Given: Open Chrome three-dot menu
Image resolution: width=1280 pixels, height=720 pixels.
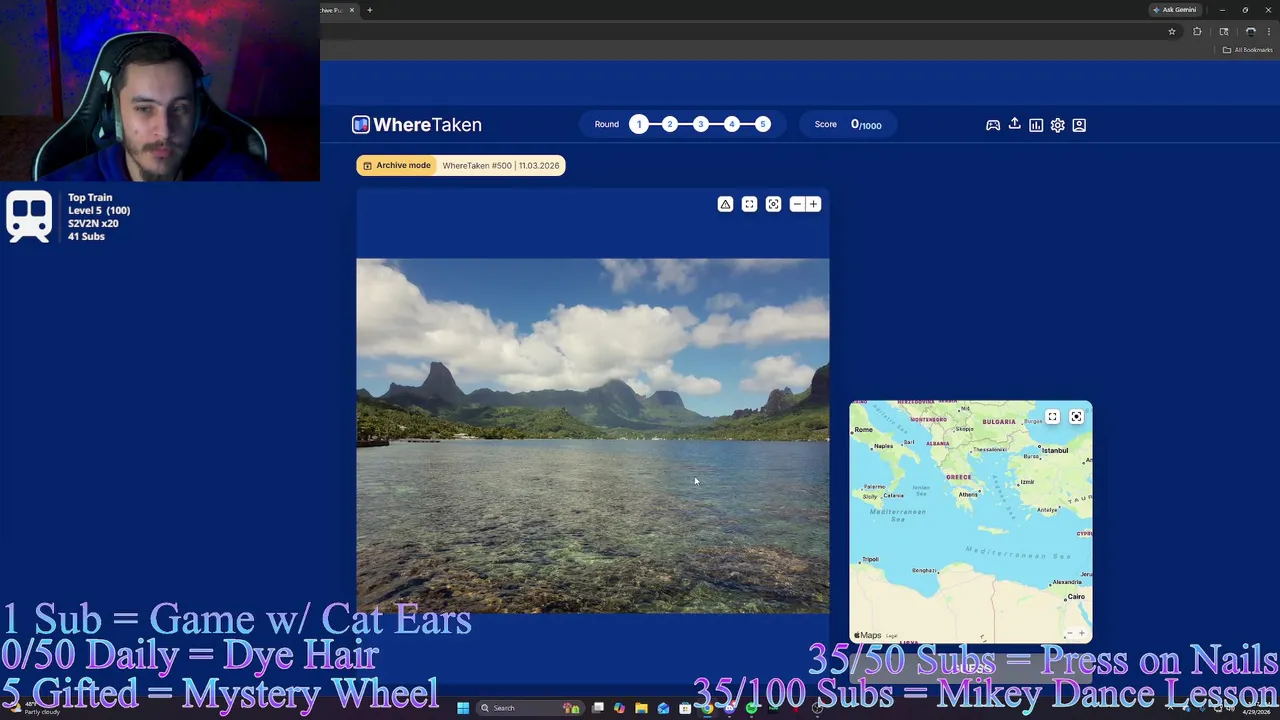Looking at the screenshot, I should click(x=1269, y=31).
